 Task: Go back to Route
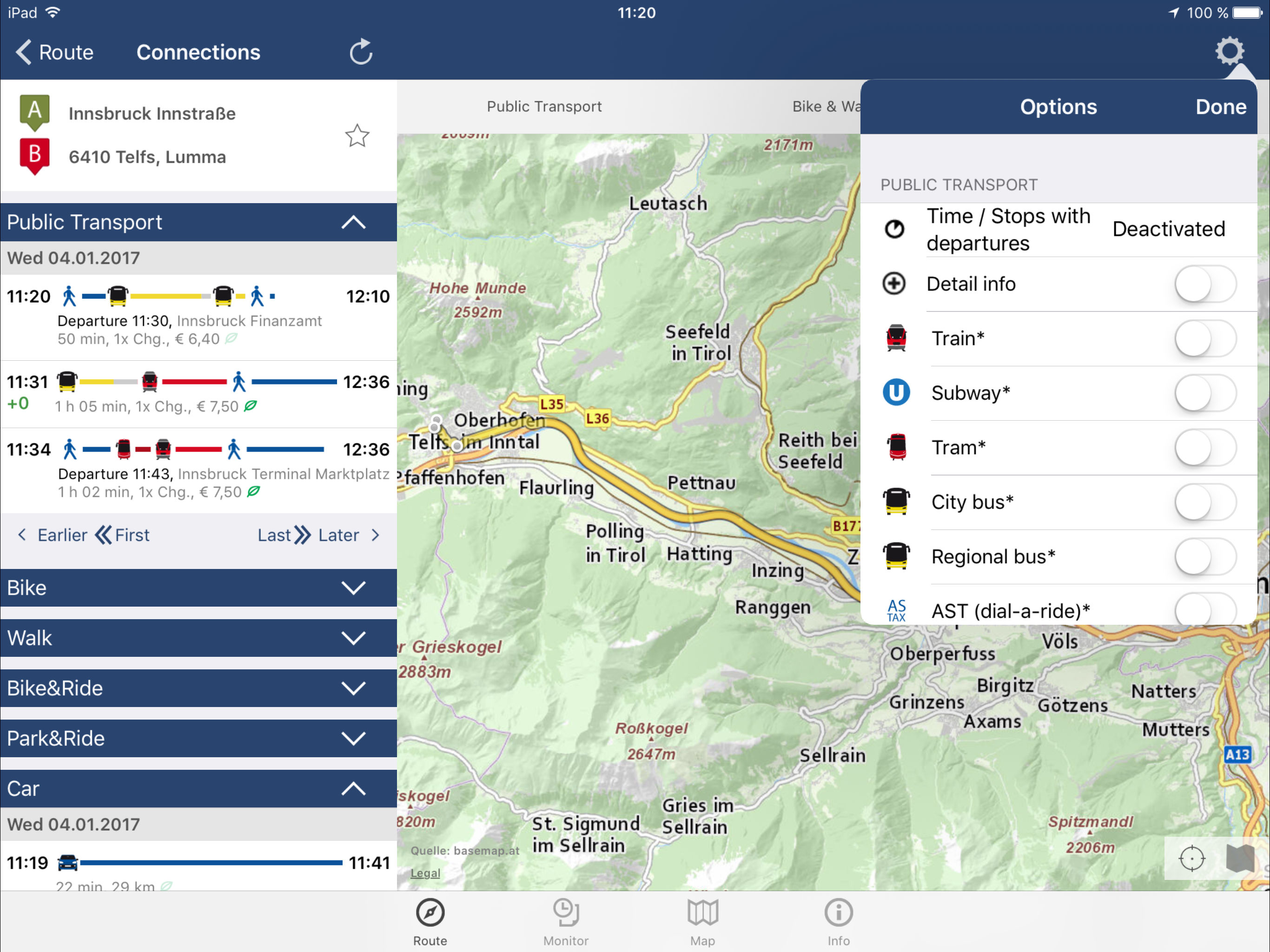coord(54,52)
